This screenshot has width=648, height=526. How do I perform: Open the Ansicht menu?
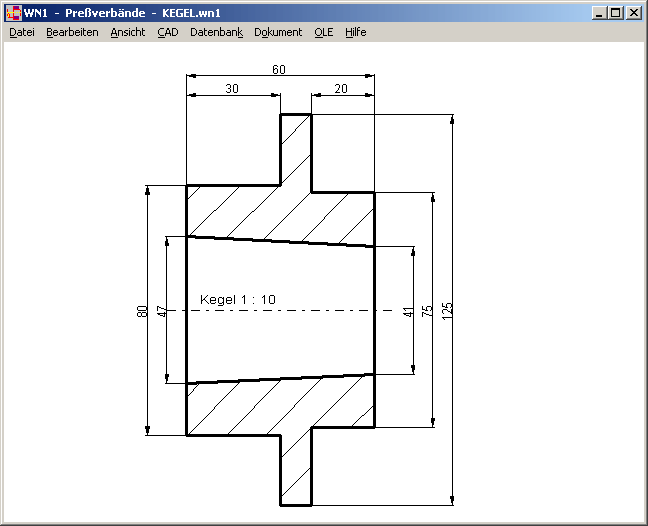(x=128, y=32)
